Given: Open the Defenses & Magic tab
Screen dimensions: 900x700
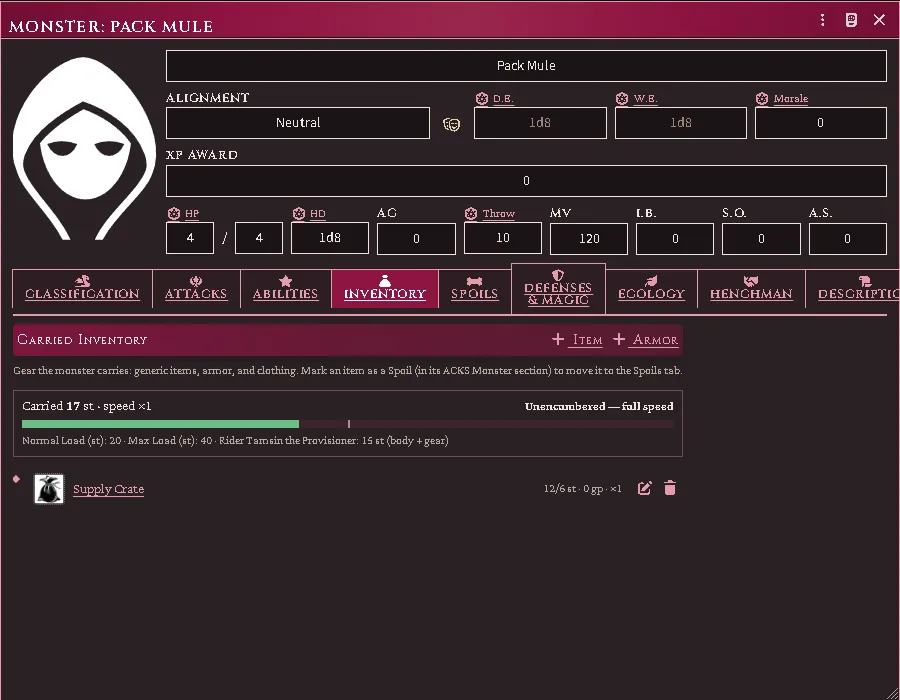Looking at the screenshot, I should [x=558, y=289].
